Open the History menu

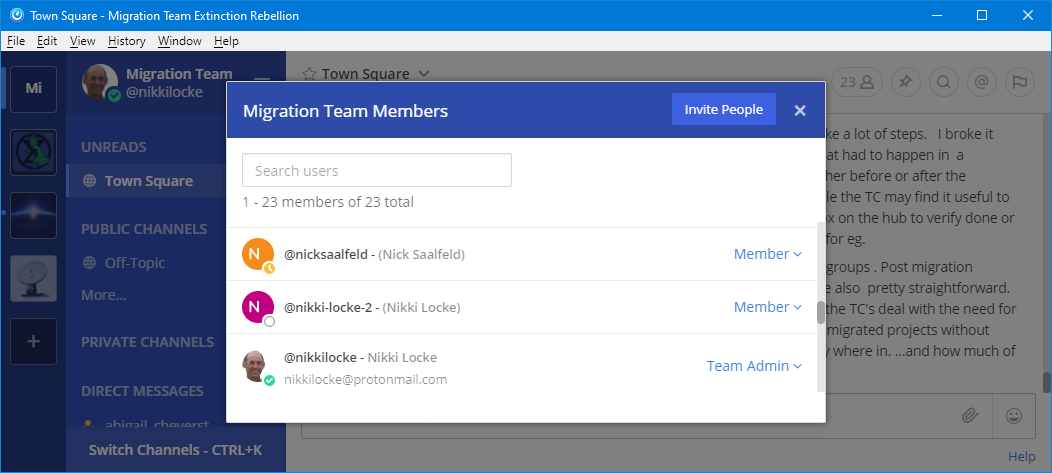(x=126, y=41)
